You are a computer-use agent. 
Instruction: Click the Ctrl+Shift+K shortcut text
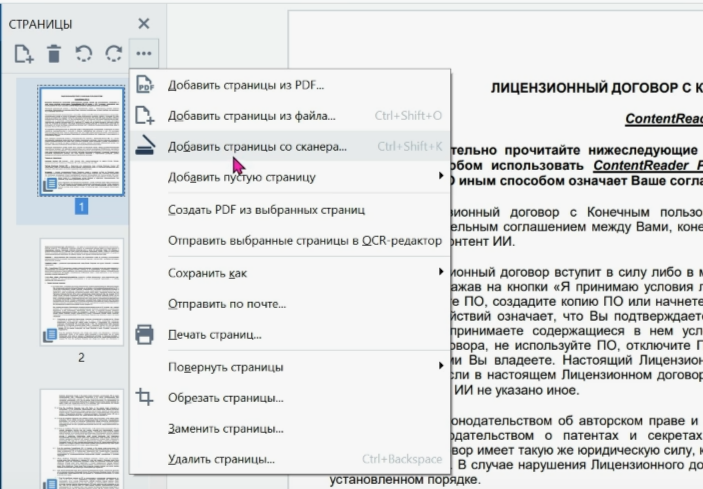point(409,146)
